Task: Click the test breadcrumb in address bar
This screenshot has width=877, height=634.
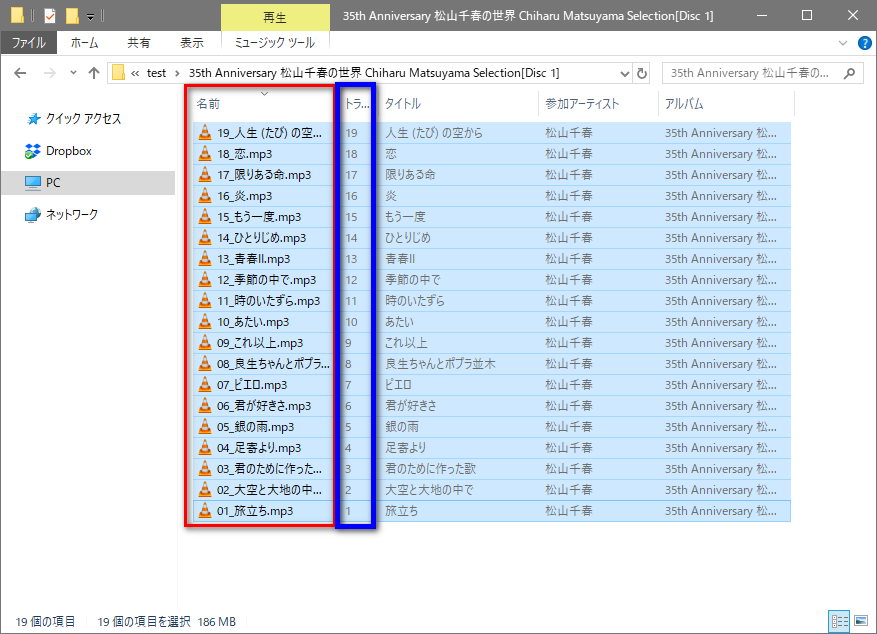Action: click(x=156, y=73)
